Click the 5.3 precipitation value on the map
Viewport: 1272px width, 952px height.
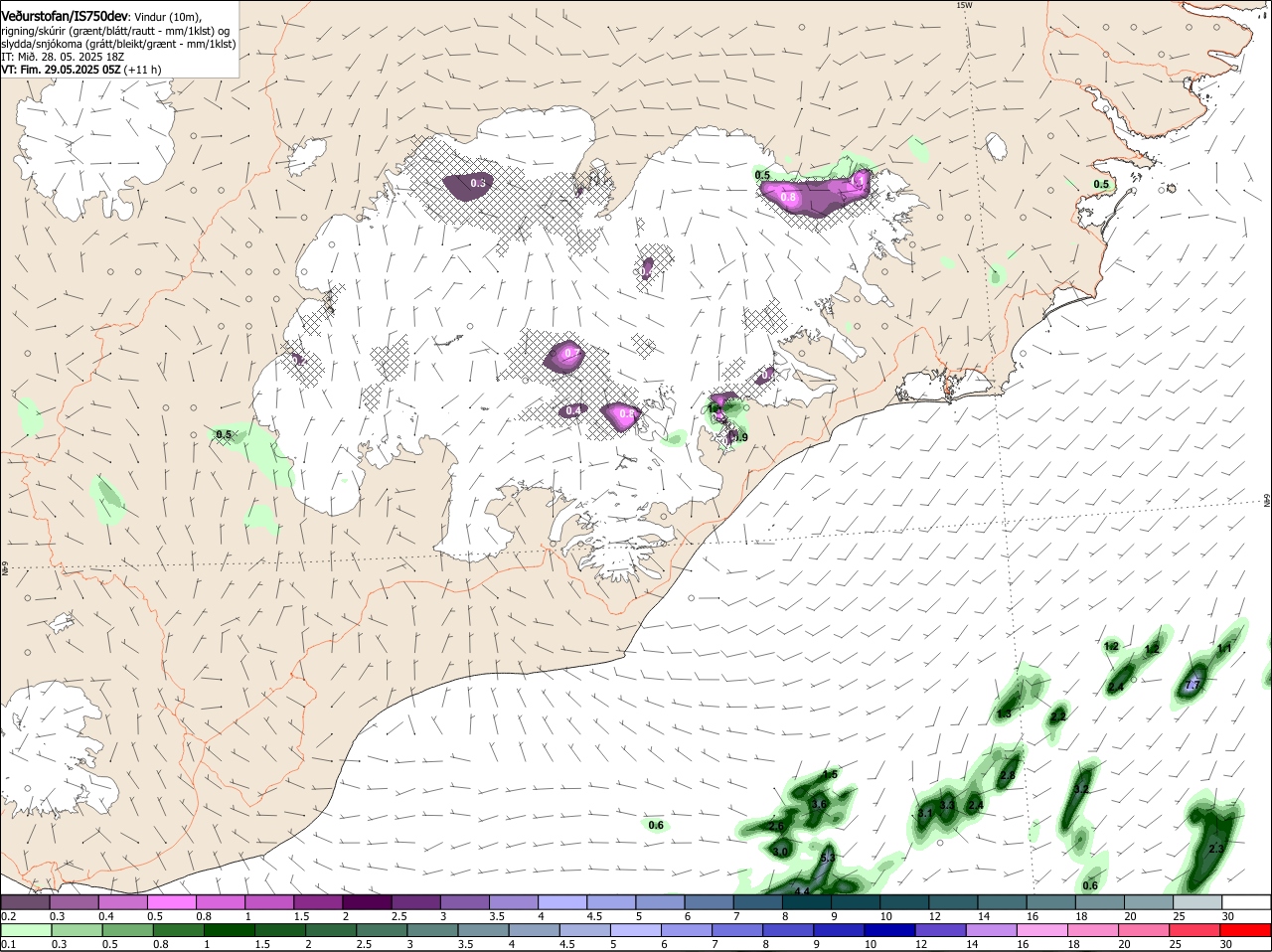click(x=828, y=857)
